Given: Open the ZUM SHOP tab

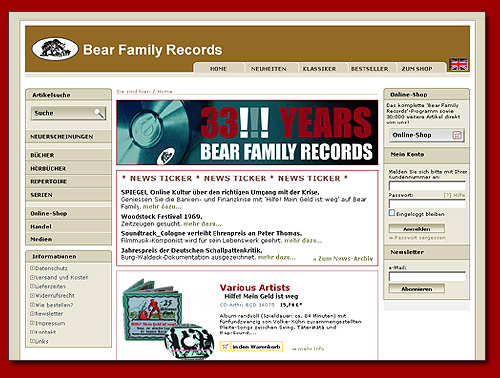Looking at the screenshot, I should click(417, 69).
